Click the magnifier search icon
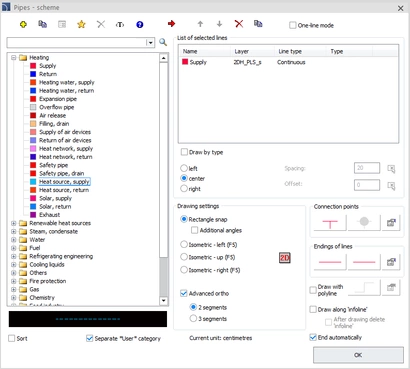This screenshot has height=369, width=410. coord(163,42)
